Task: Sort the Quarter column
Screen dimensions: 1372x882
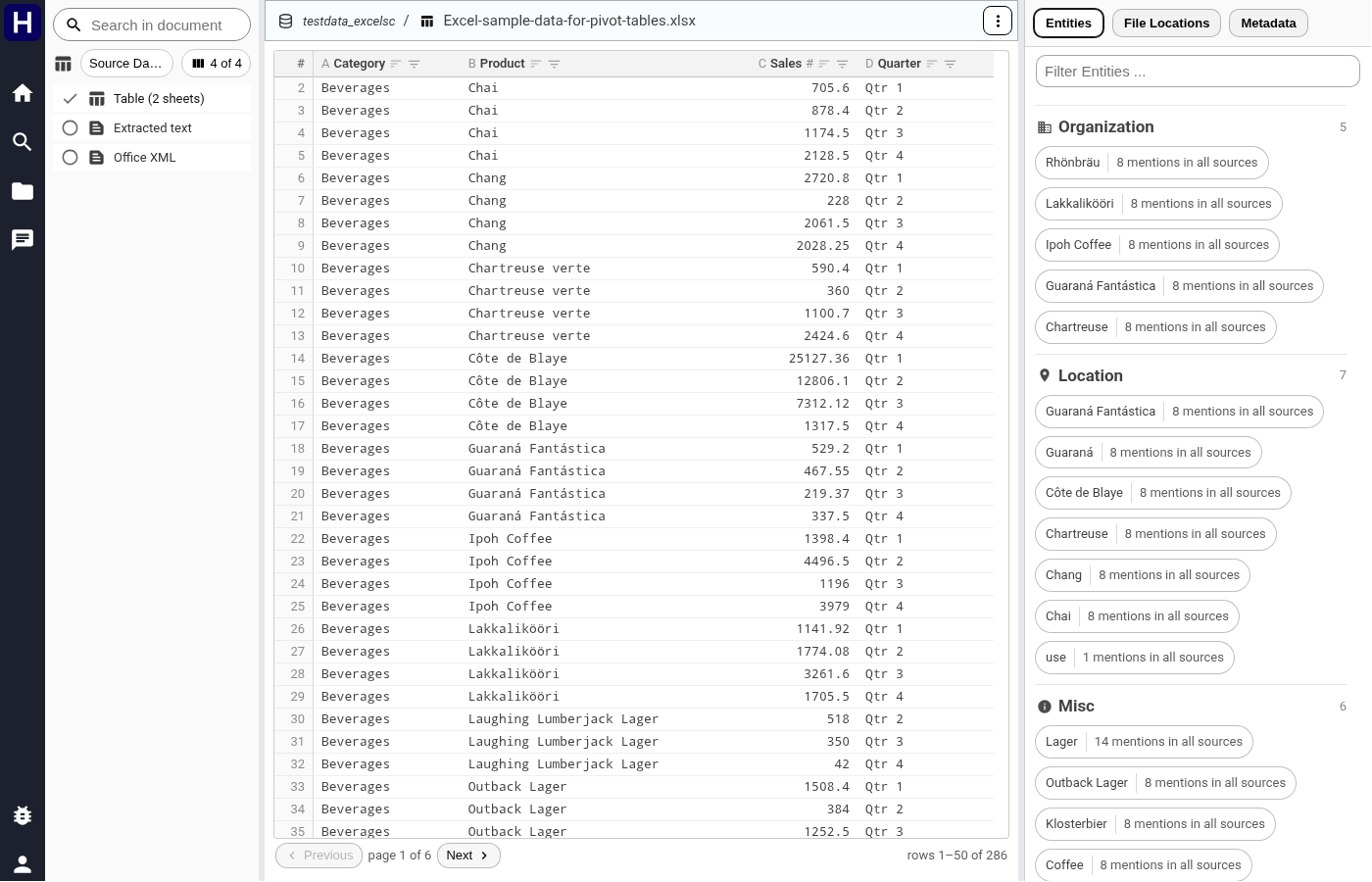Action: coord(932,64)
